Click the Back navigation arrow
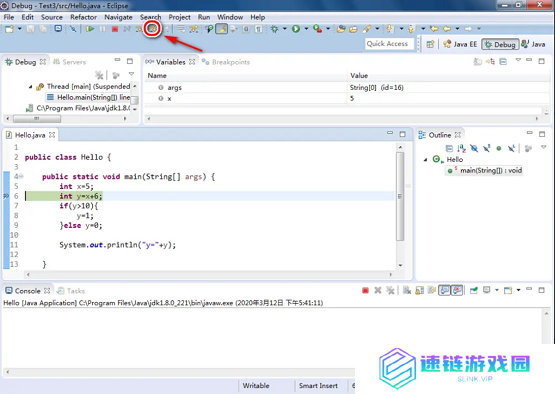 (x=447, y=29)
